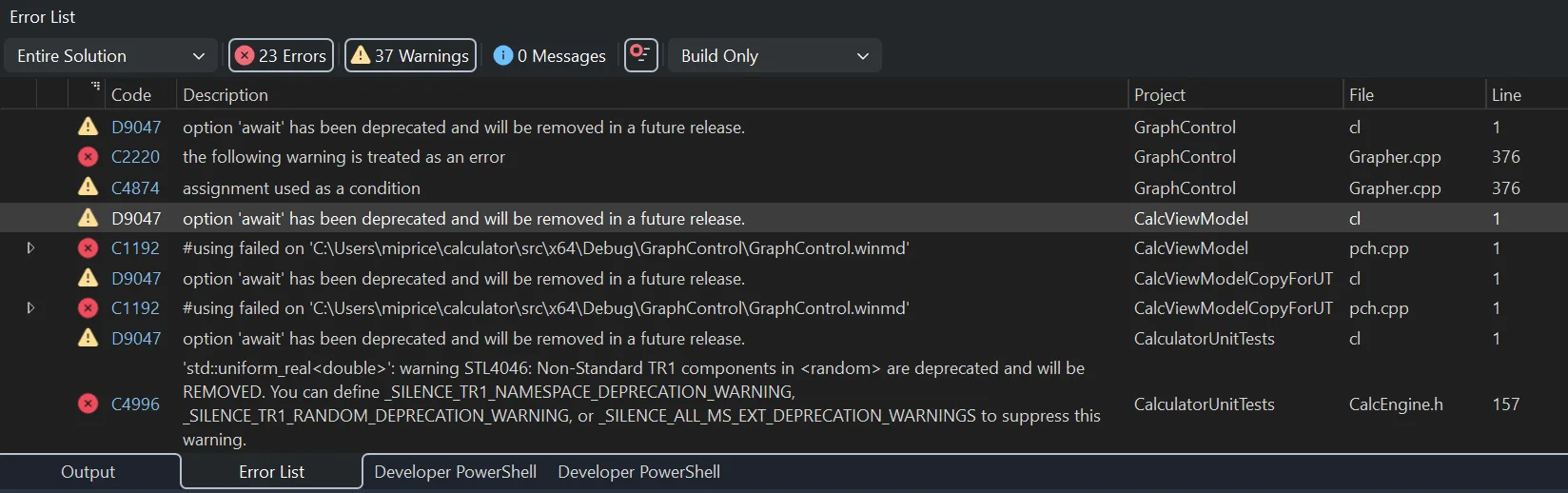The height and width of the screenshot is (493, 1568).
Task: Expand the CalcViewModelCopyForUT C1192 error row
Action: (30, 308)
